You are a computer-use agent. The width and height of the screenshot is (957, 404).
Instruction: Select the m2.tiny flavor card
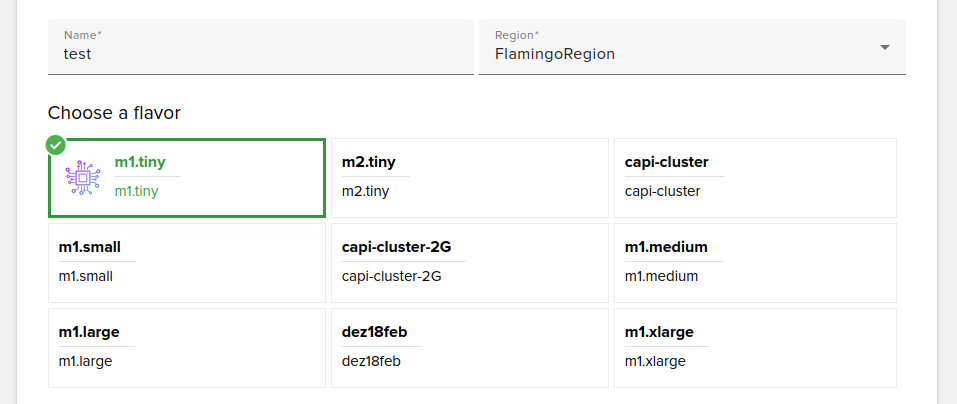point(469,177)
